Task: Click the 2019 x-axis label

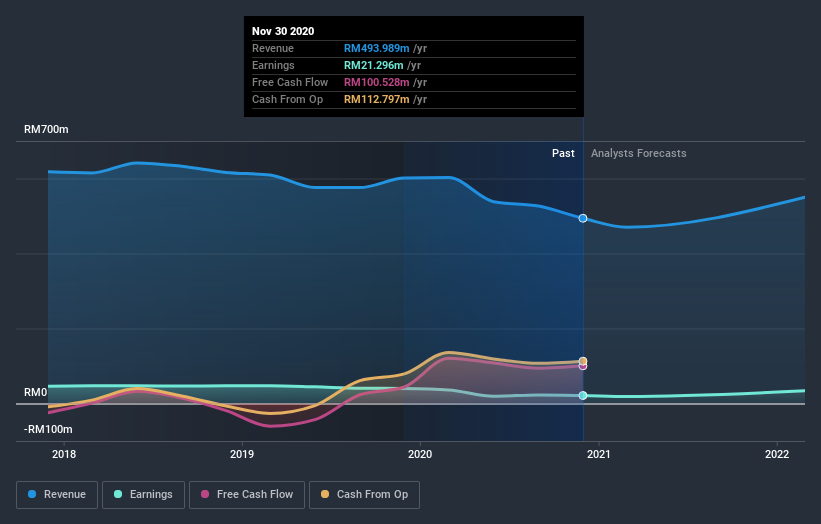Action: point(242,454)
